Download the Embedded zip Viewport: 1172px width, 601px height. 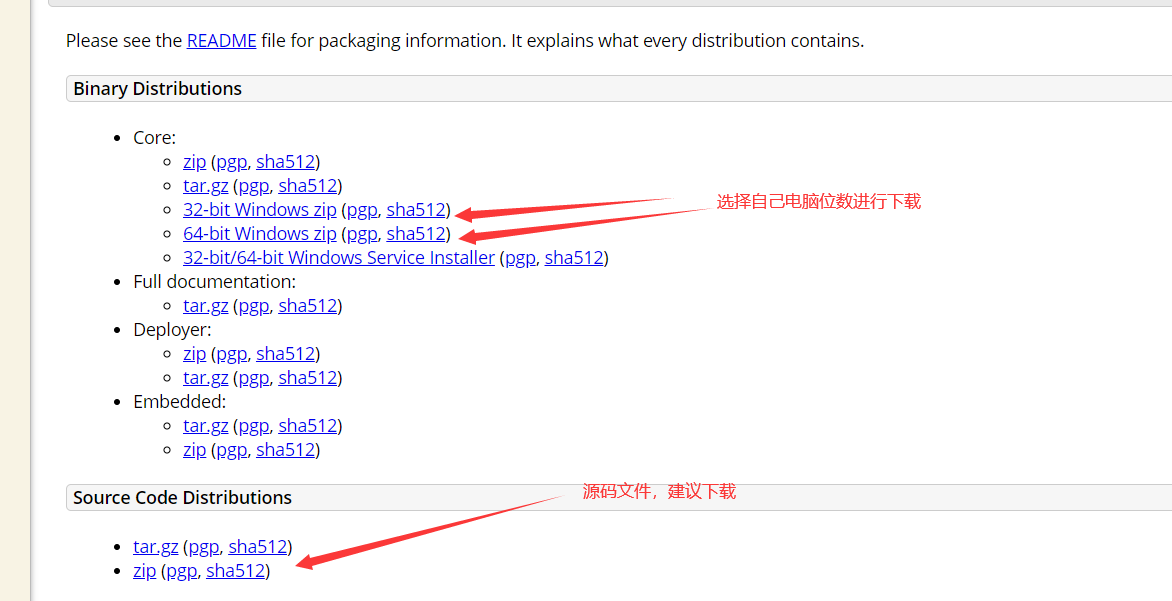pos(194,449)
